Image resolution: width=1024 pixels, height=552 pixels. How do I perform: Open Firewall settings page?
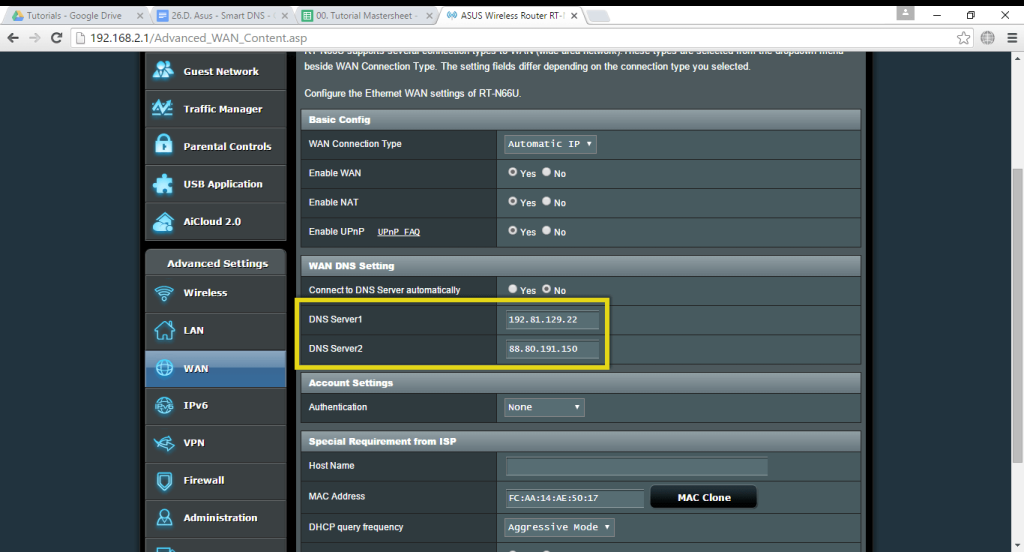pyautogui.click(x=216, y=481)
